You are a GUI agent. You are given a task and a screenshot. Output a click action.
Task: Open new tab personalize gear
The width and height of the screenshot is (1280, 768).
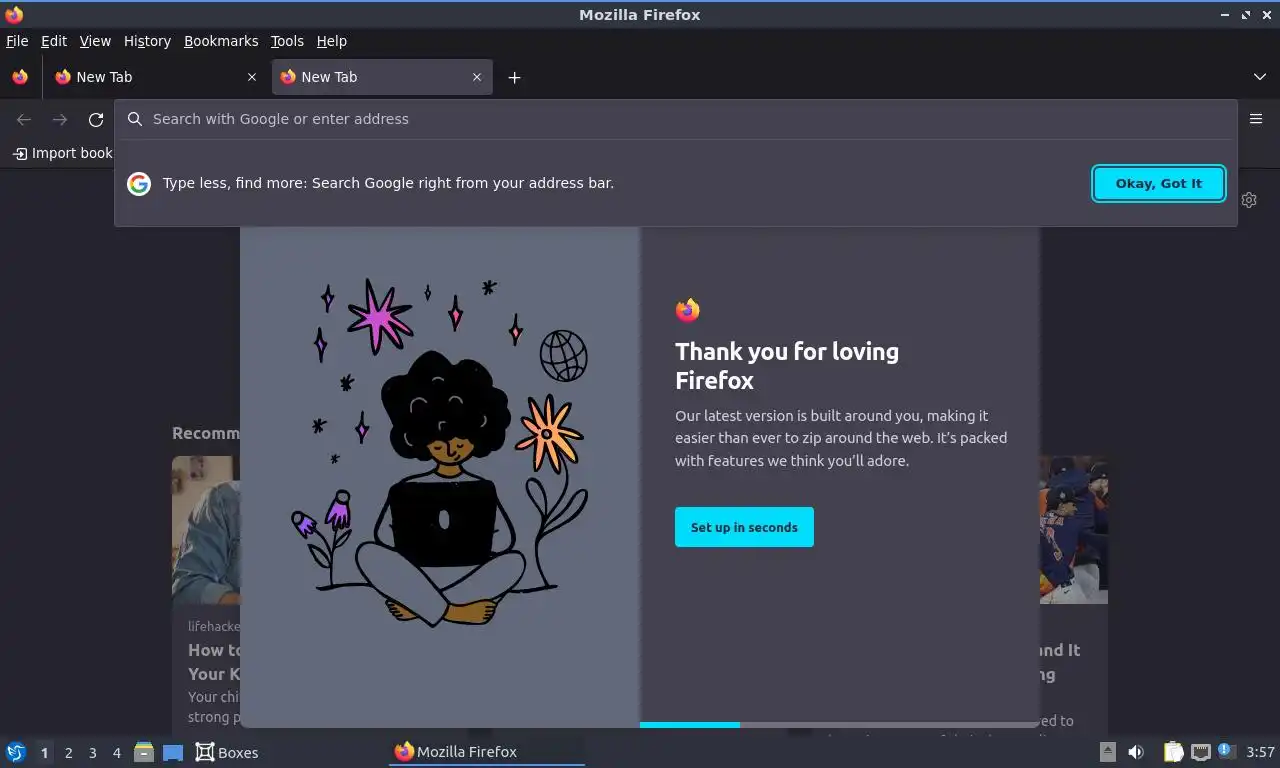point(1249,200)
